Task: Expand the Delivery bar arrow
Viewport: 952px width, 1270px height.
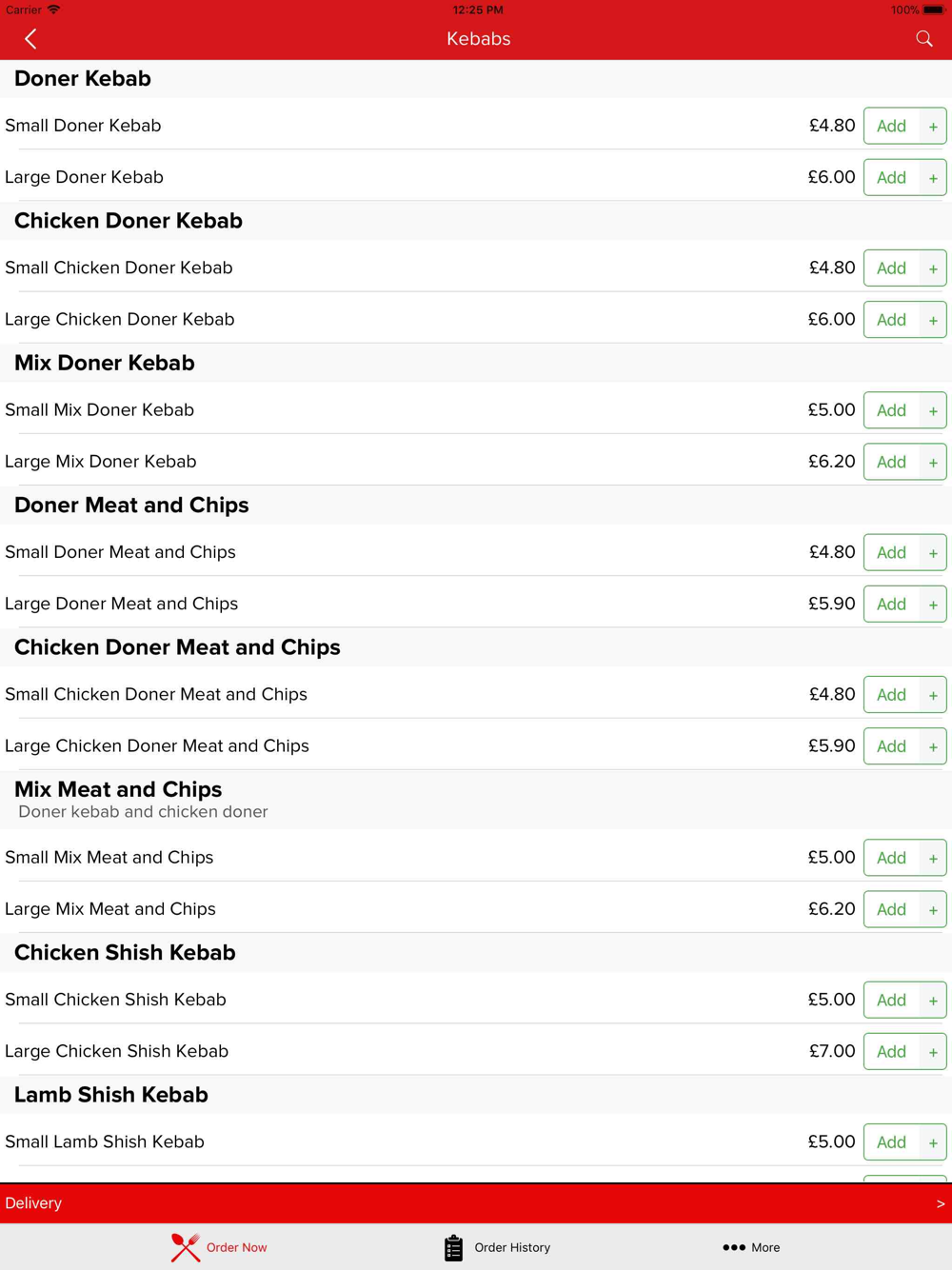Action: [941, 1203]
